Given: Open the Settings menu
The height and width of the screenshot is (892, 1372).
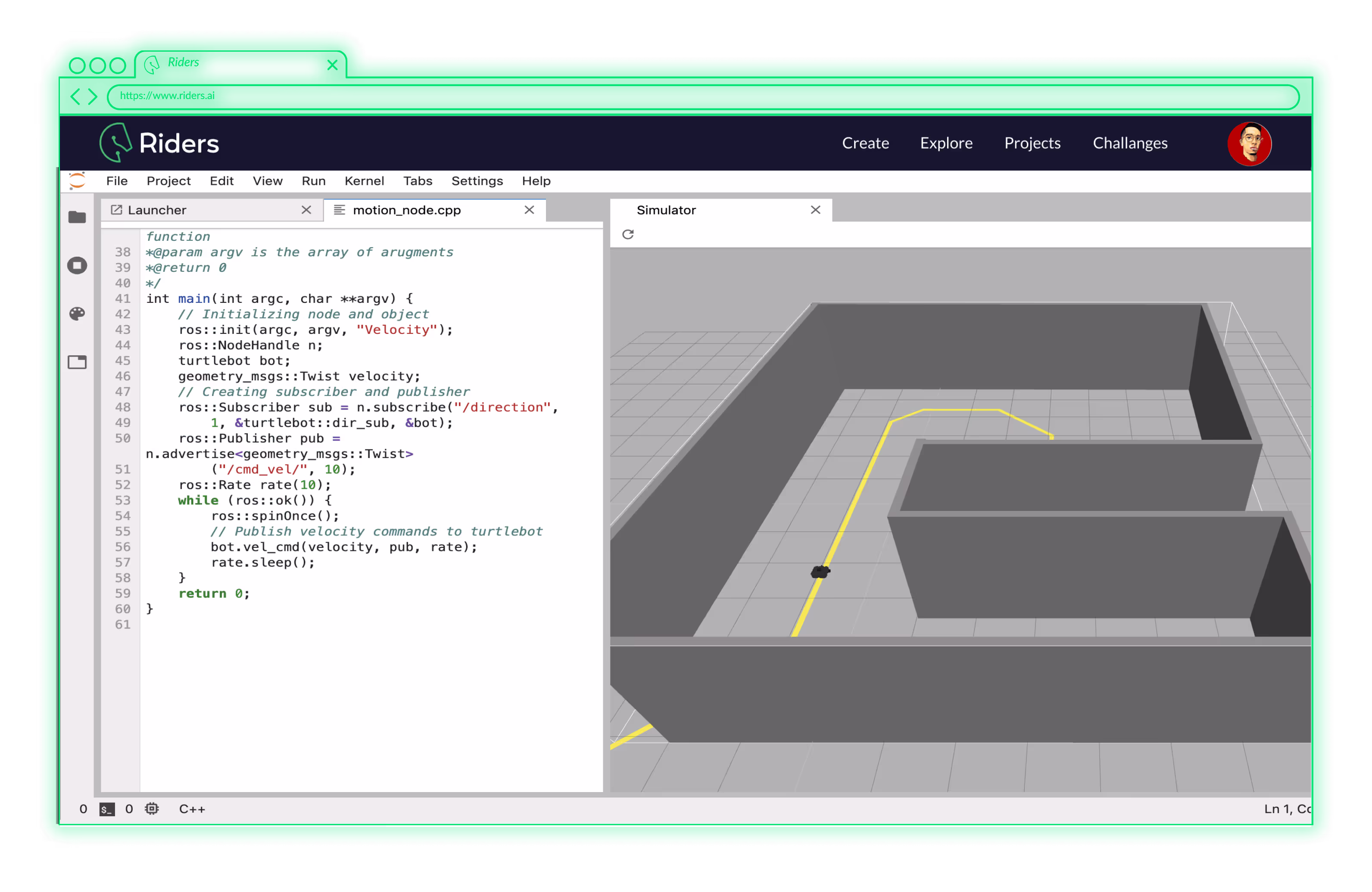Looking at the screenshot, I should tap(477, 181).
